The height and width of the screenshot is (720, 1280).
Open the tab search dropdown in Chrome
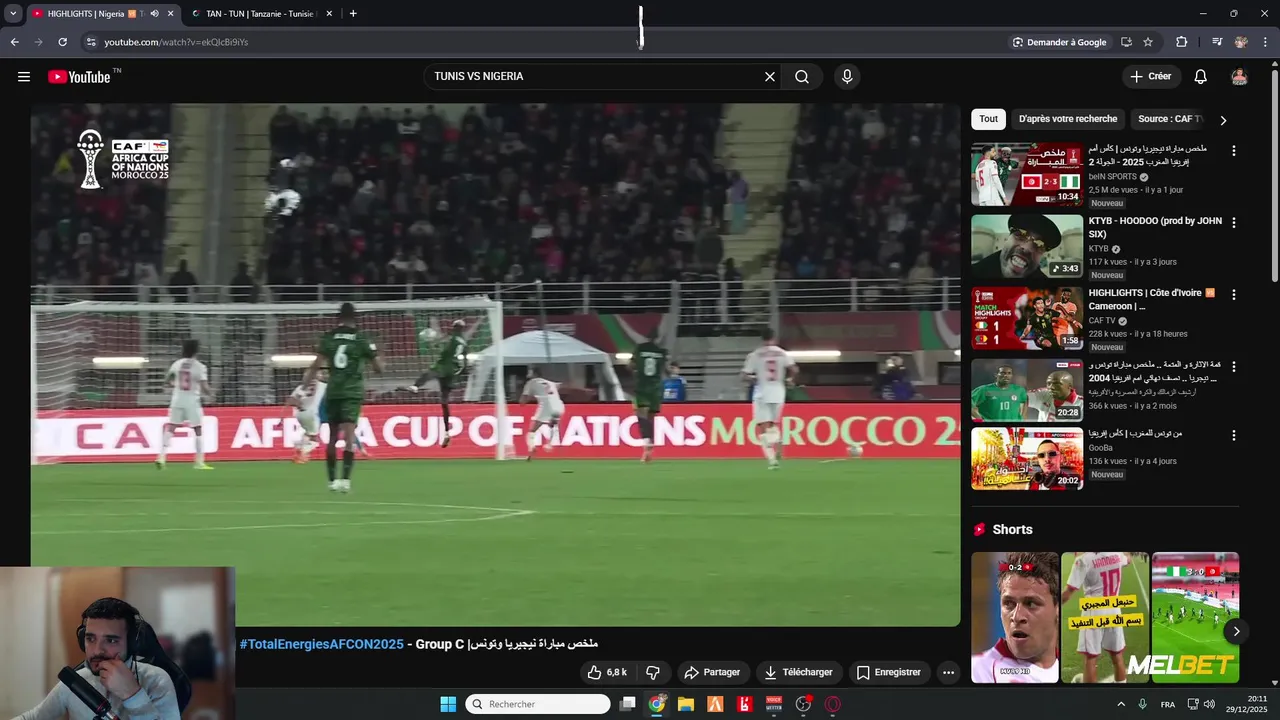pyautogui.click(x=13, y=14)
